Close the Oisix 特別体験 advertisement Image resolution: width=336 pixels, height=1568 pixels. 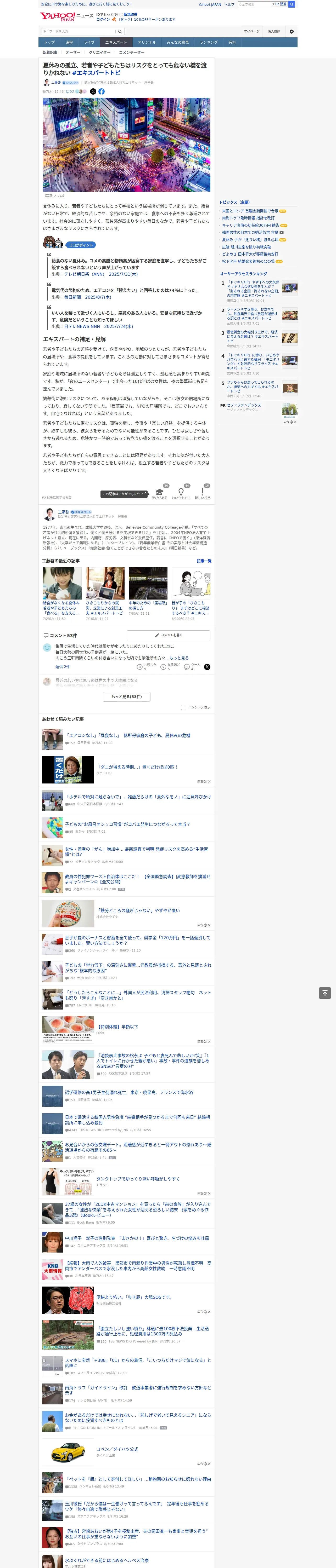209,1041
